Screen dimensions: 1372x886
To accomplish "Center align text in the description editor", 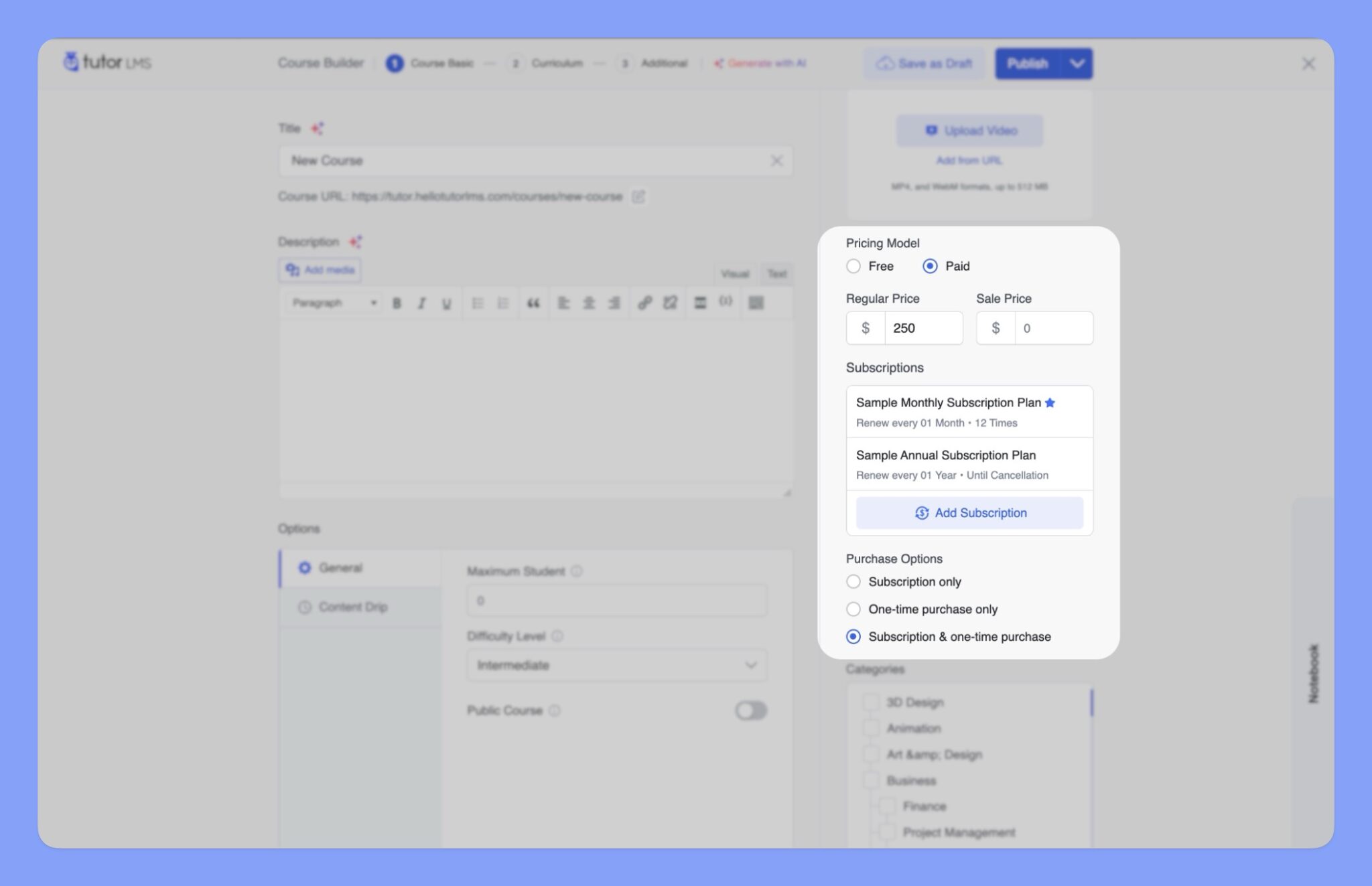I will pyautogui.click(x=588, y=303).
